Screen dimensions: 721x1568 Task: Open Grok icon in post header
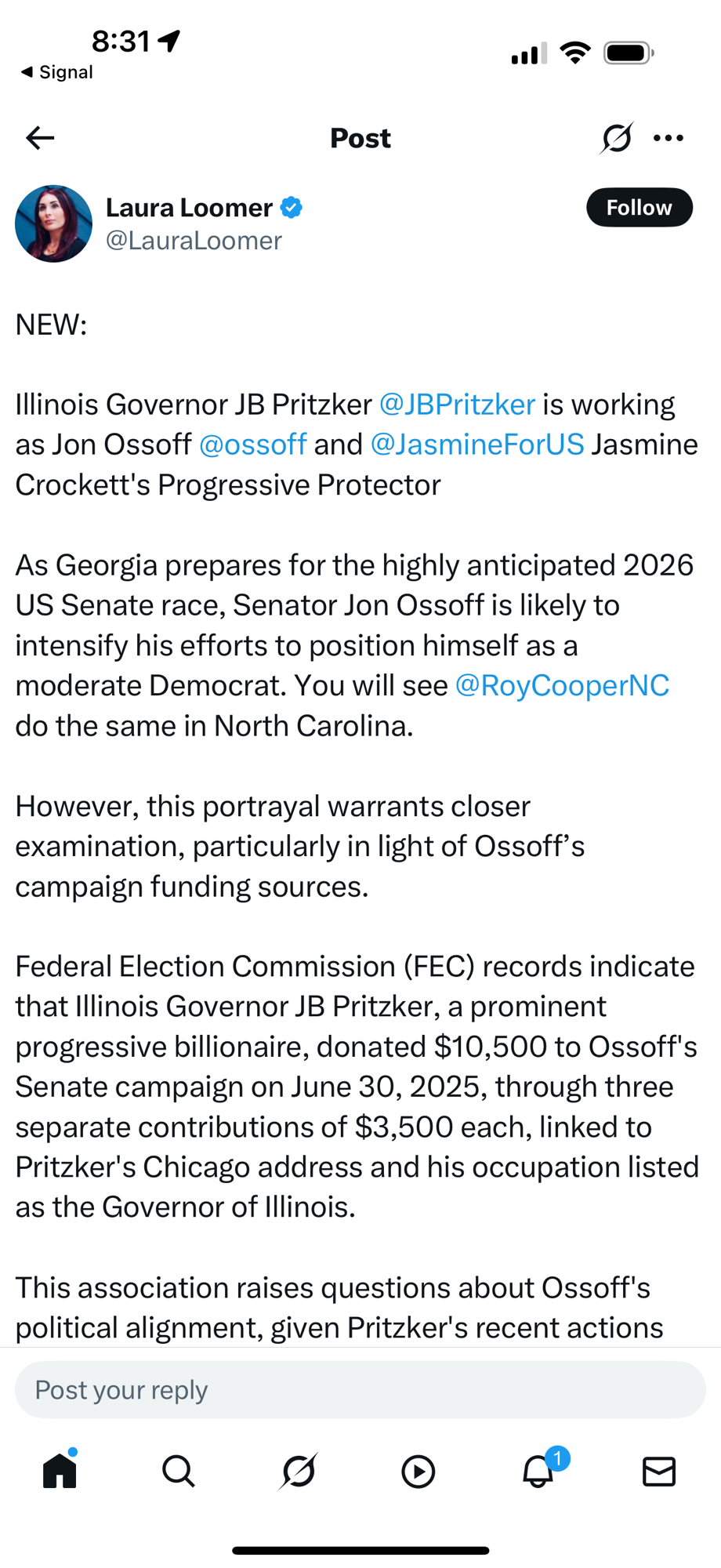(616, 138)
